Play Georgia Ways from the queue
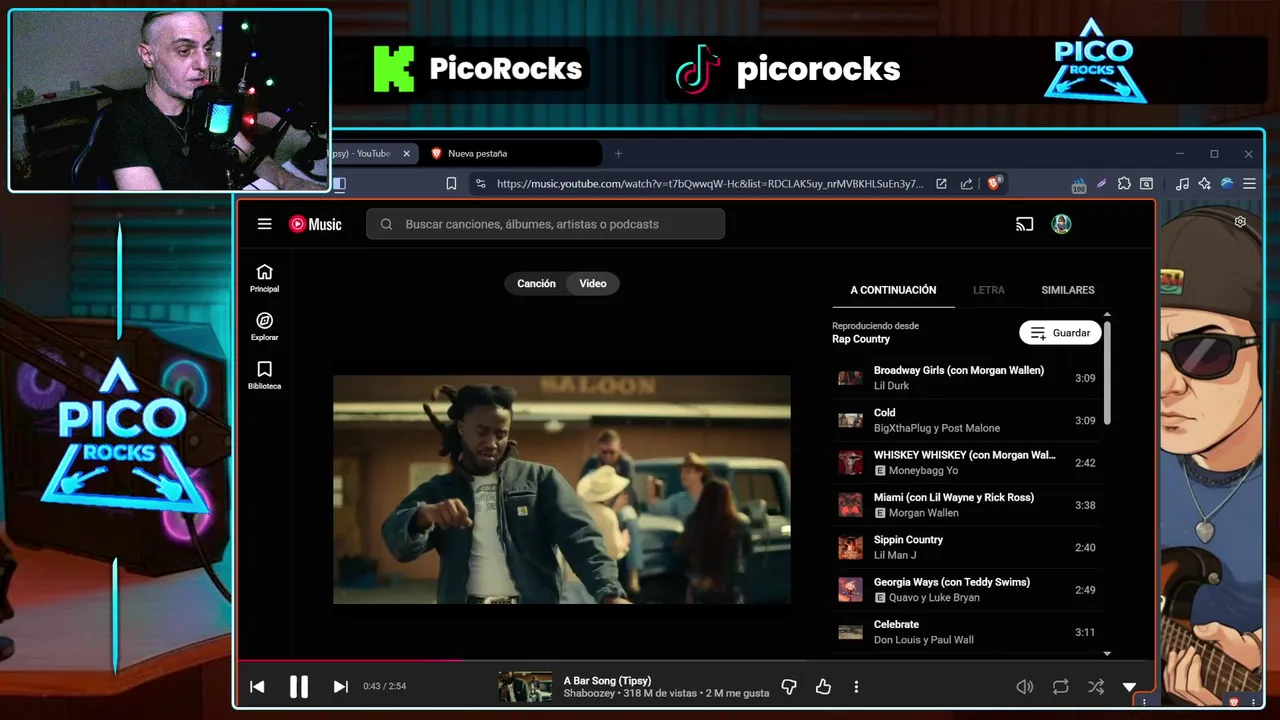 pos(966,589)
